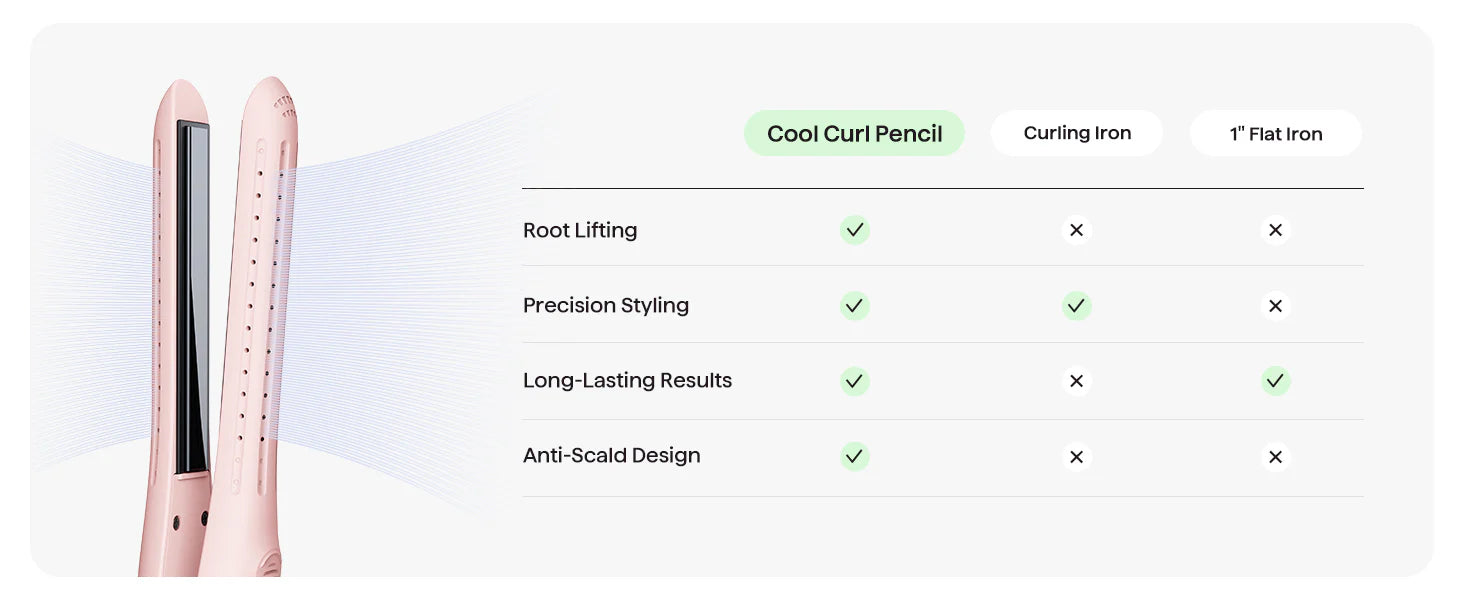Image resolution: width=1464 pixels, height=600 pixels.
Task: Click the Long-Lasting Results feature label
Action: click(627, 380)
